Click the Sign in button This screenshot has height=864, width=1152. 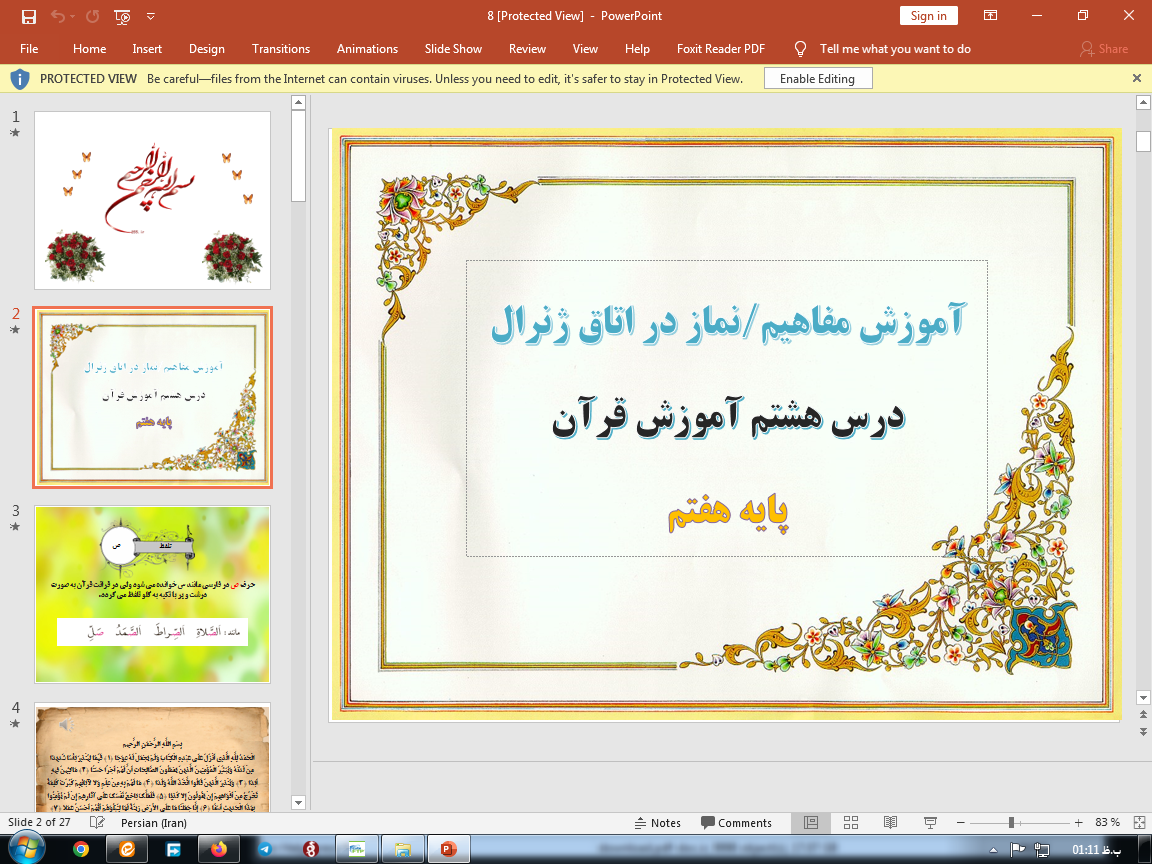[x=928, y=16]
